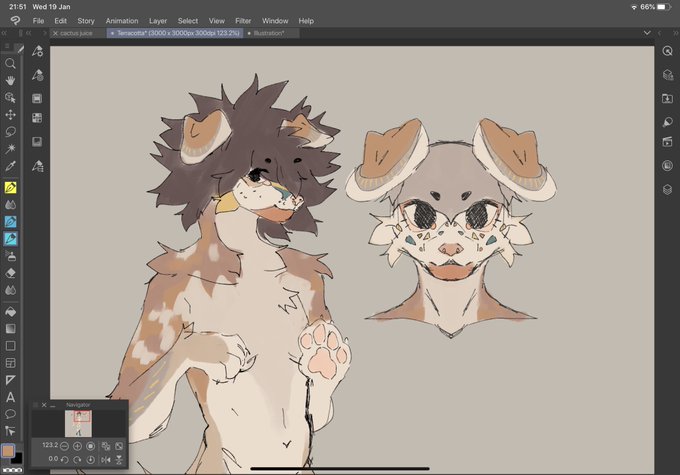The width and height of the screenshot is (680, 475).
Task: Rotate canvas right in Navigator
Action: (x=77, y=459)
